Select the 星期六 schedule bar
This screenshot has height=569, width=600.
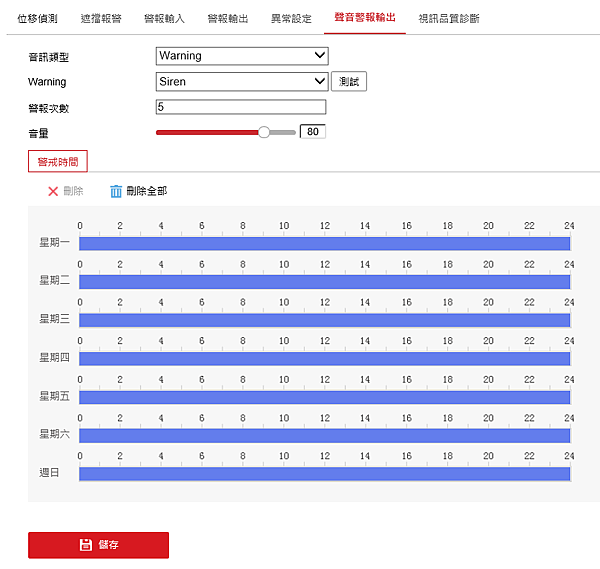pos(324,435)
